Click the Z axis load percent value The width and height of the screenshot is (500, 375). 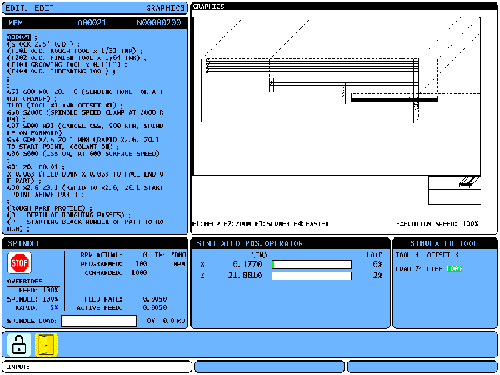[377, 275]
